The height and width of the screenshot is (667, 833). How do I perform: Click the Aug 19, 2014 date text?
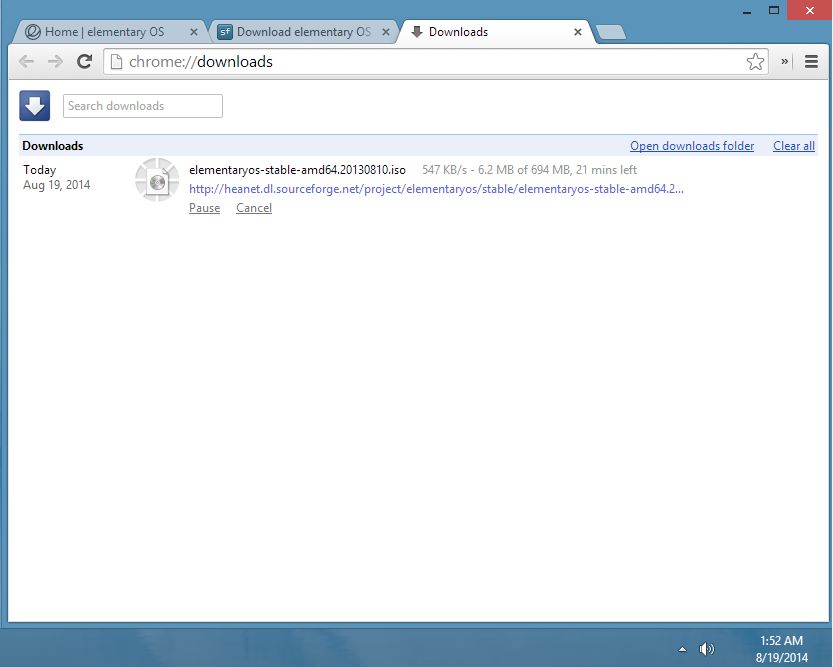(56, 185)
